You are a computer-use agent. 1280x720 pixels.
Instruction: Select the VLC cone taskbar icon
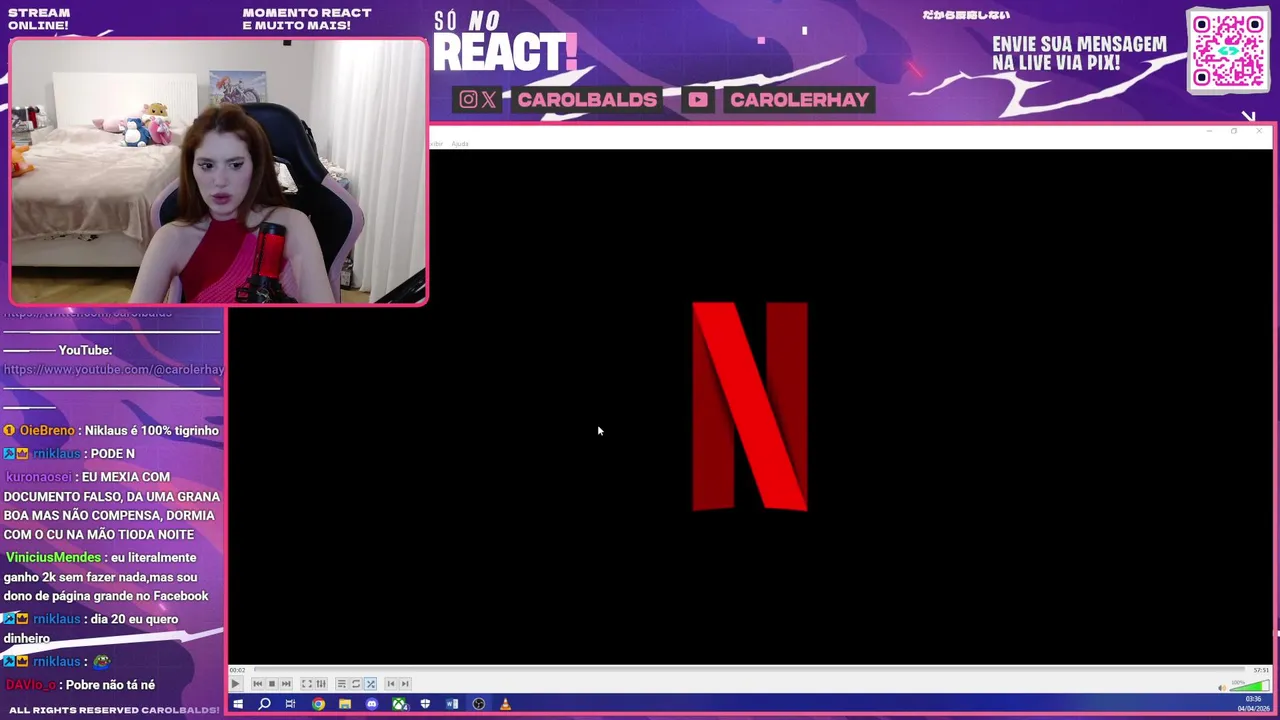click(505, 704)
